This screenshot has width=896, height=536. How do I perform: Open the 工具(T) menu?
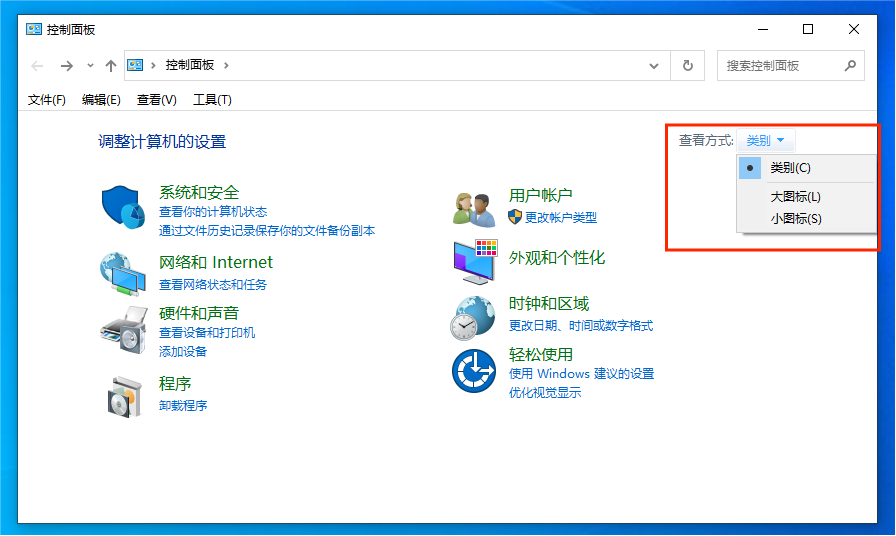[212, 99]
